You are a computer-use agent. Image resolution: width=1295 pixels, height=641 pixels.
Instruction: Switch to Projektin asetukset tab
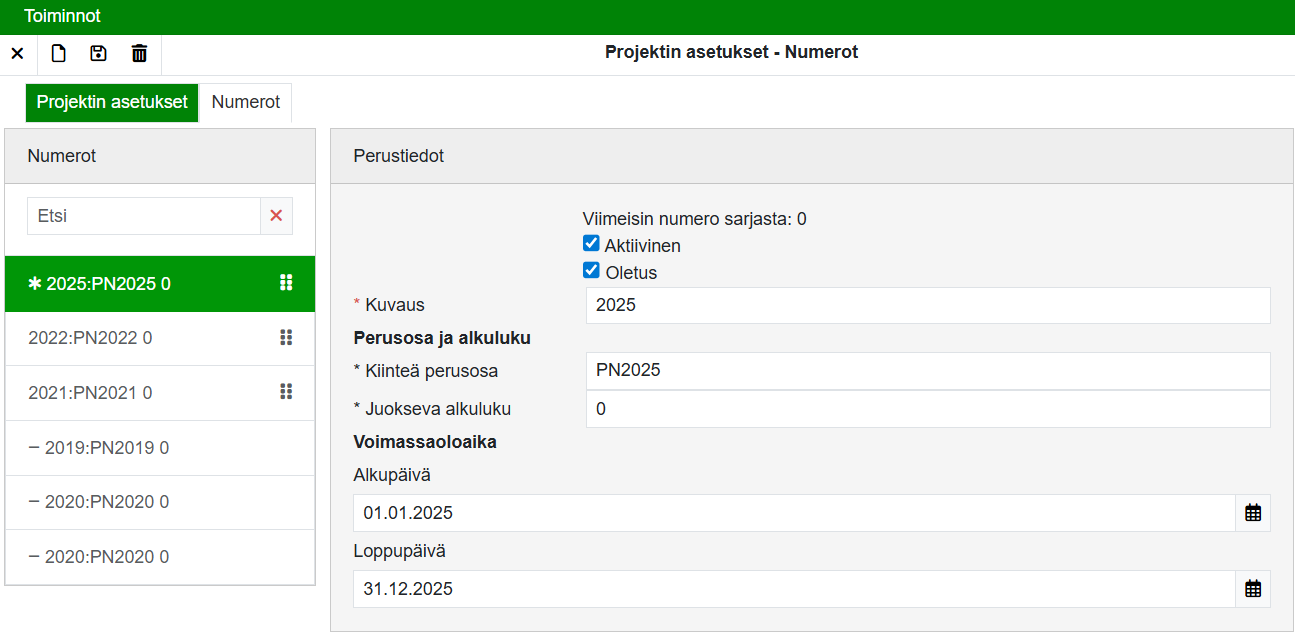[112, 102]
